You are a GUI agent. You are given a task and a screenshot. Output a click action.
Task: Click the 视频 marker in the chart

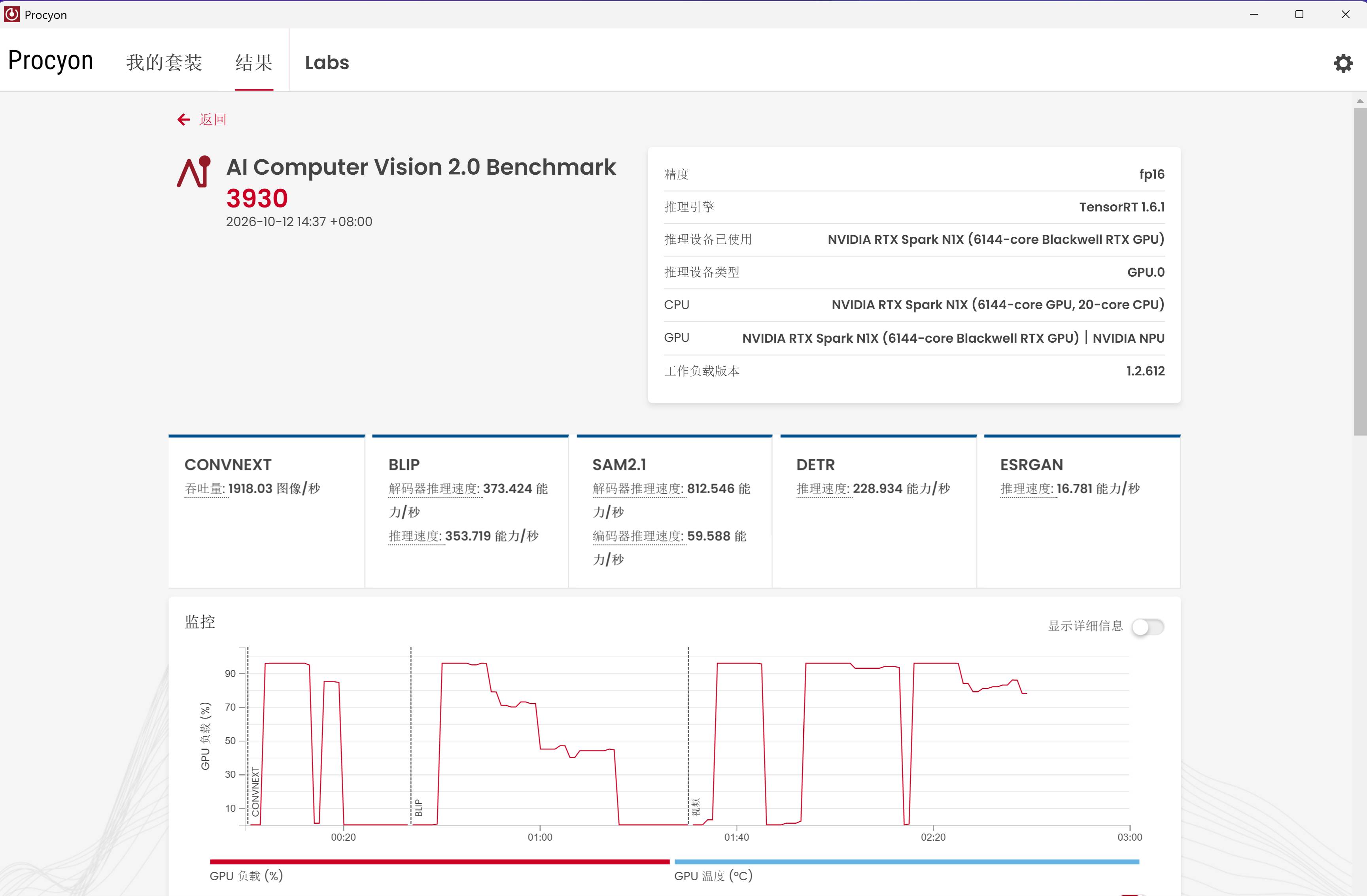point(696,806)
